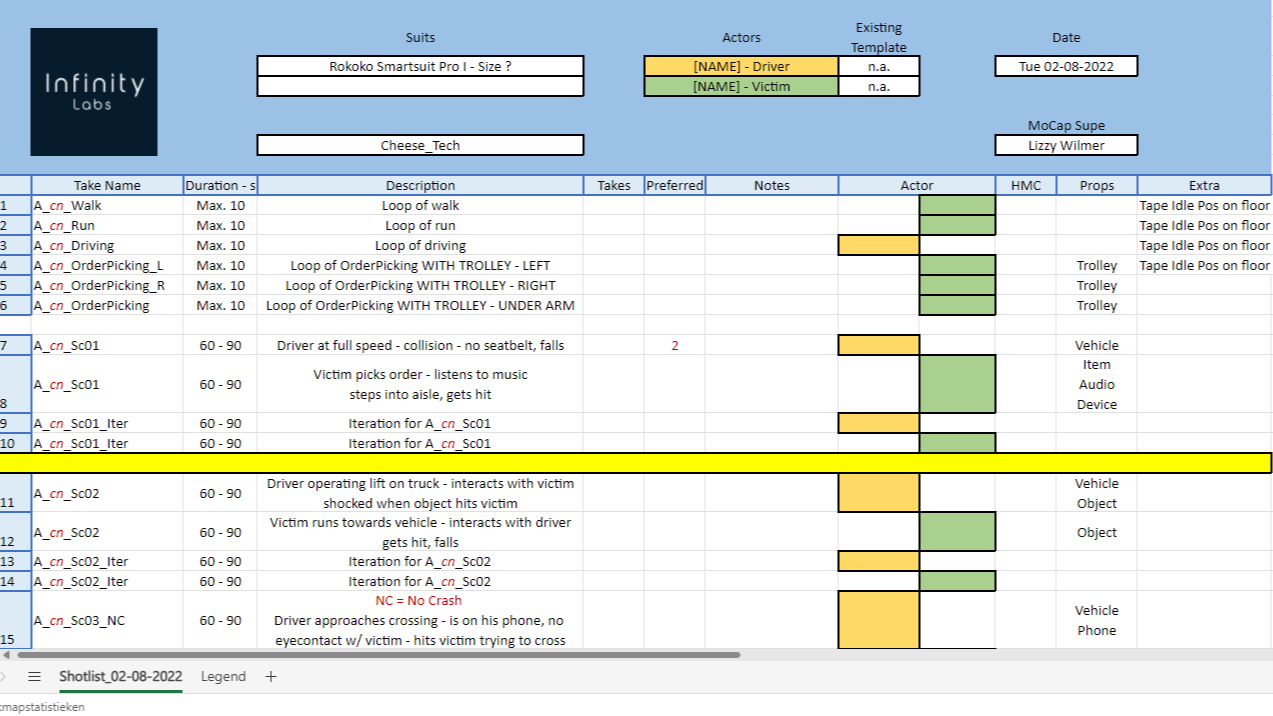Select the Shotlist_02-08-2022 sheet tab
The width and height of the screenshot is (1273, 716).
click(120, 677)
